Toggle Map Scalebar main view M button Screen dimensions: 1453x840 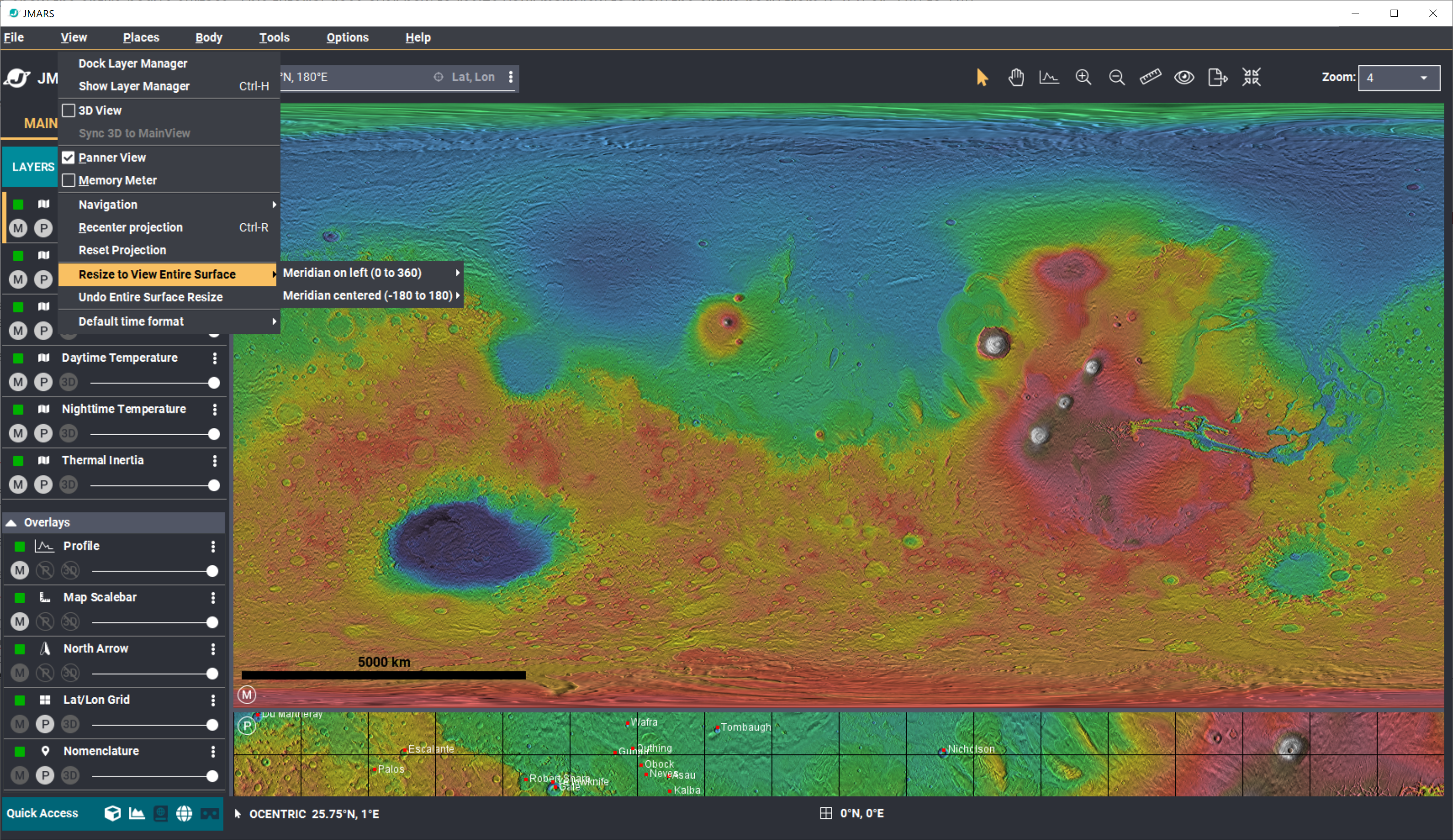20,621
